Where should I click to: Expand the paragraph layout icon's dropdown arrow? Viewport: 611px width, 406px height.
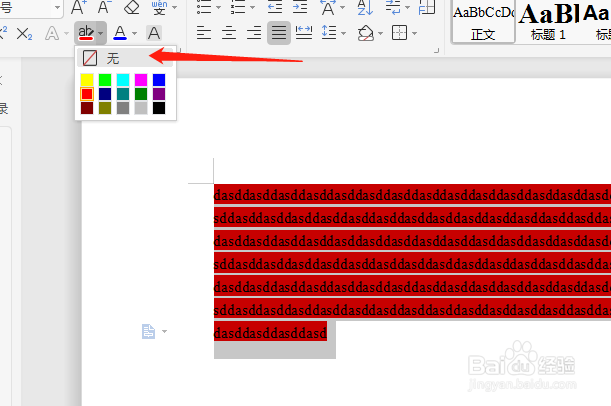click(x=164, y=332)
